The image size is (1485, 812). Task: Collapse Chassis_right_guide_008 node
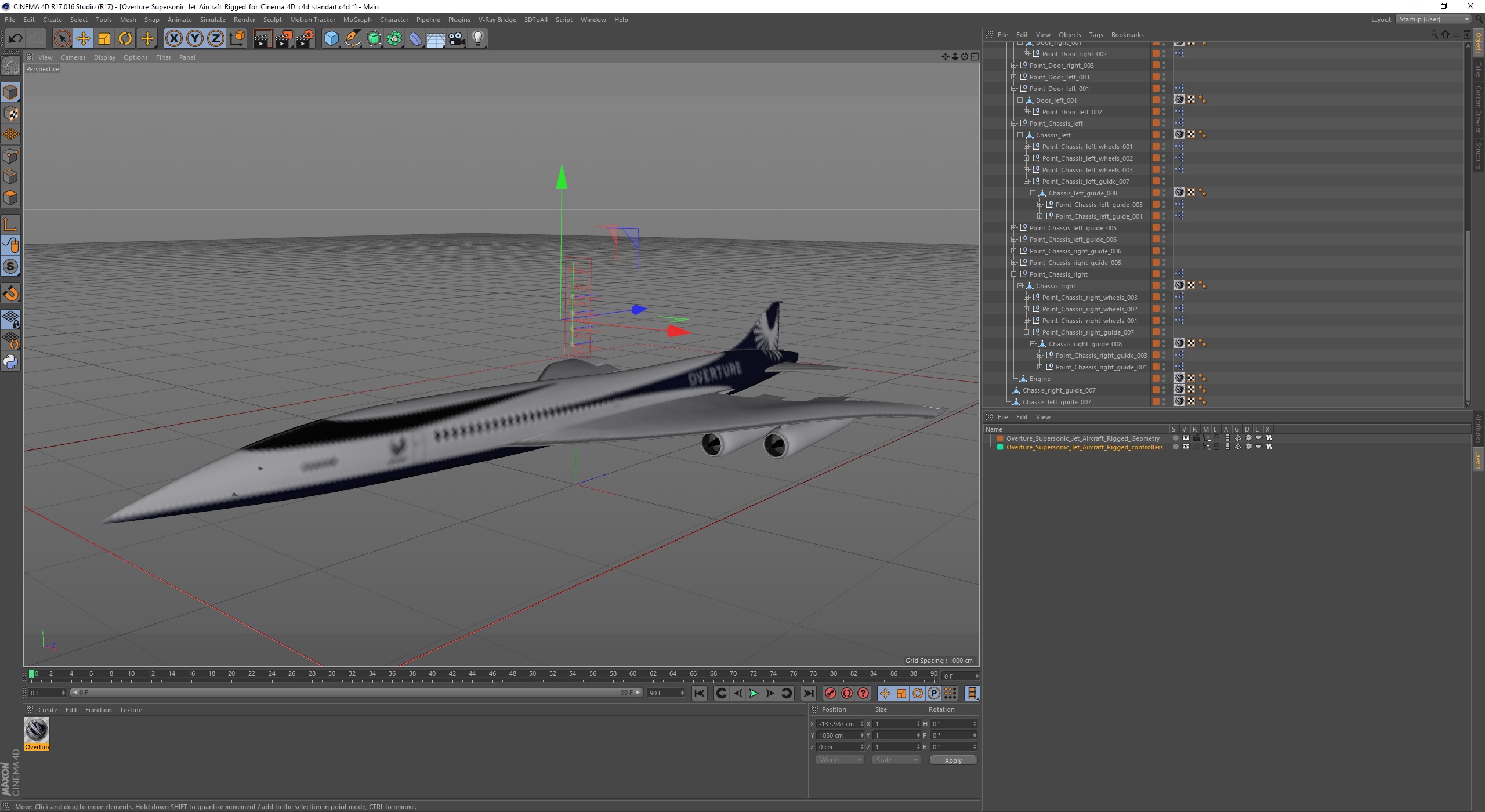point(1033,344)
